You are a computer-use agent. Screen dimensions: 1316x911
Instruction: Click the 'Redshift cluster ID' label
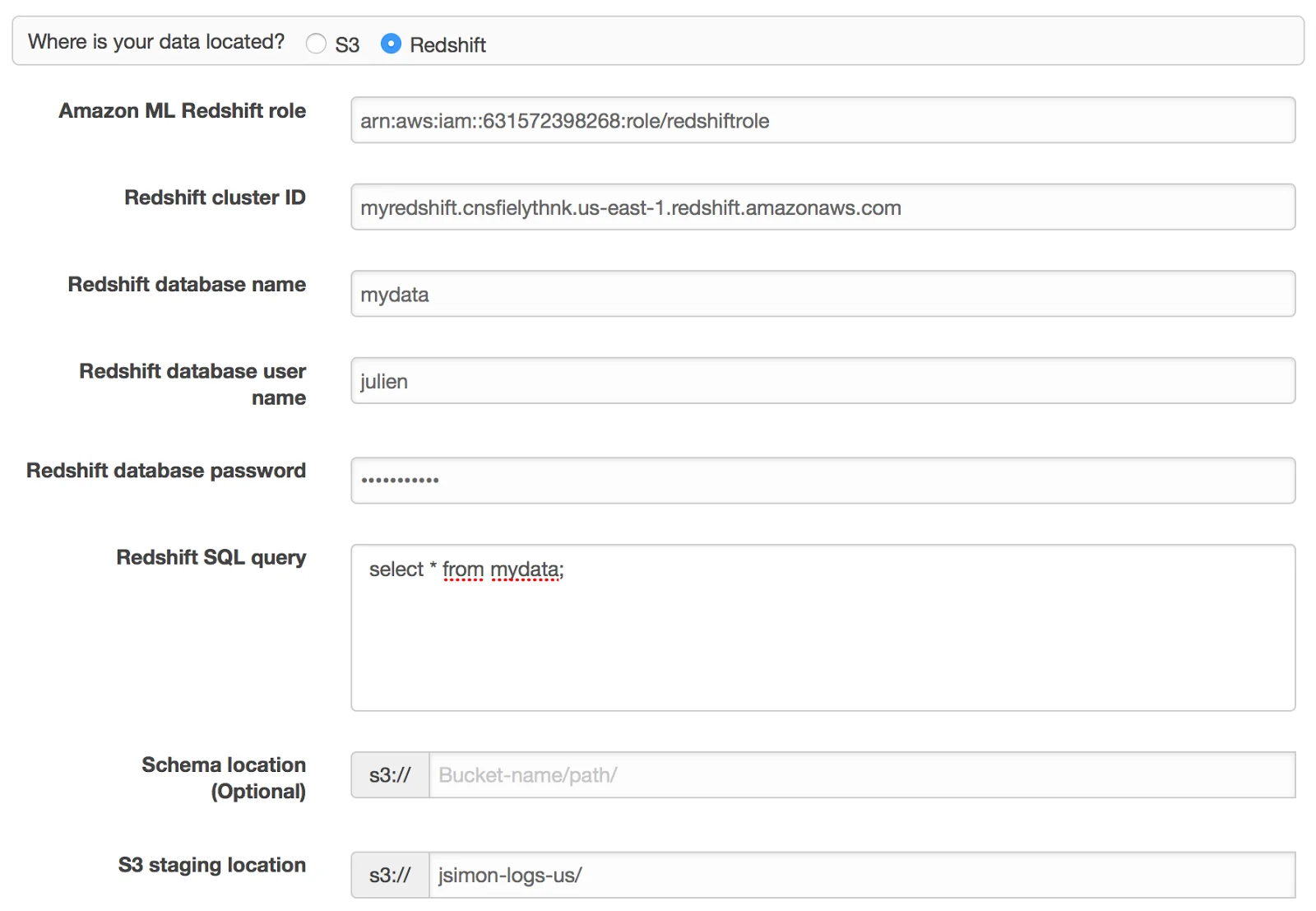click(215, 198)
